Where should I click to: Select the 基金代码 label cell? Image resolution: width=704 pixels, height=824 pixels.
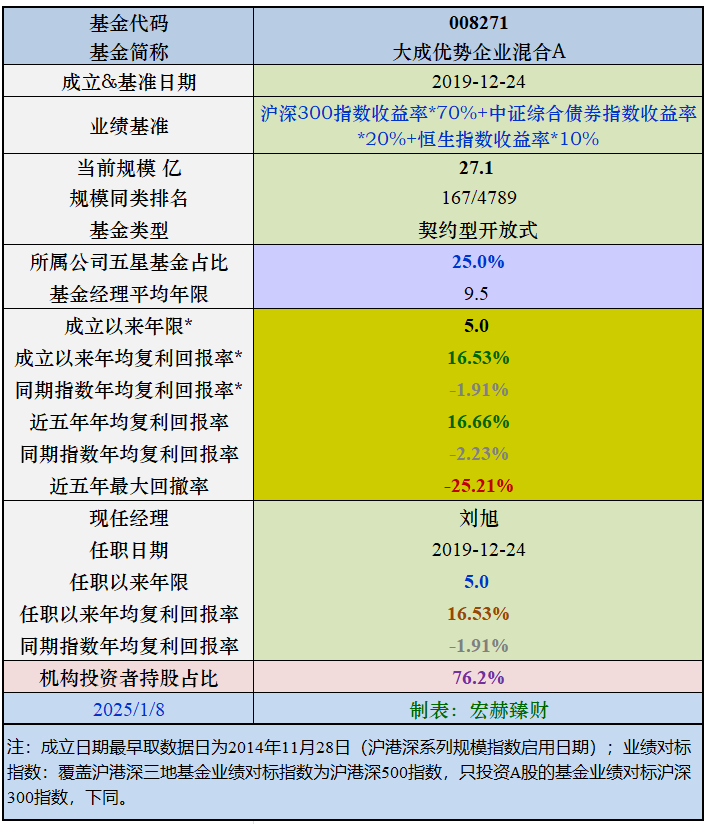coord(129,23)
